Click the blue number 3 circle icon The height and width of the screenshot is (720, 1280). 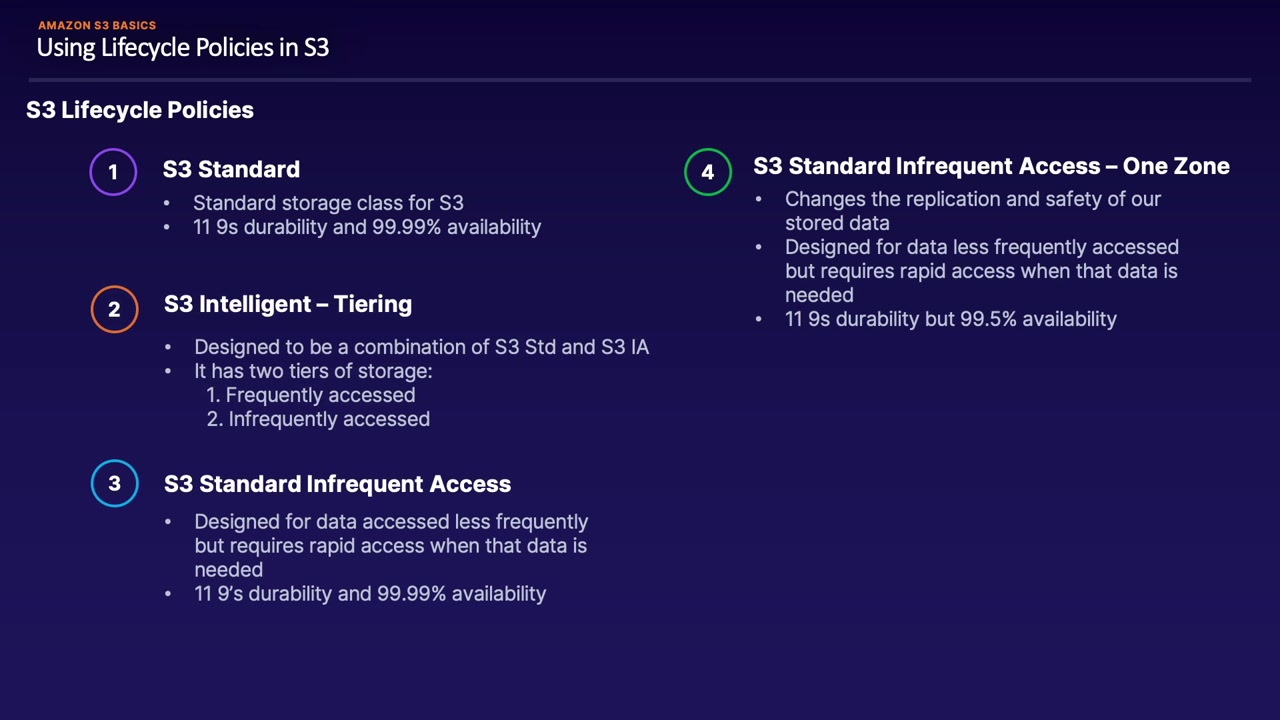(x=114, y=484)
